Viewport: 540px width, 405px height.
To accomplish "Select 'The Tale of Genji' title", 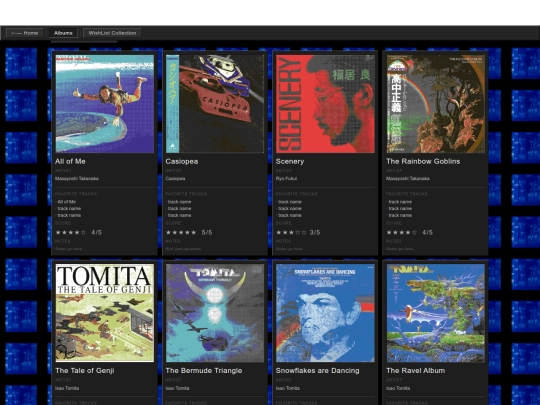I will (85, 371).
